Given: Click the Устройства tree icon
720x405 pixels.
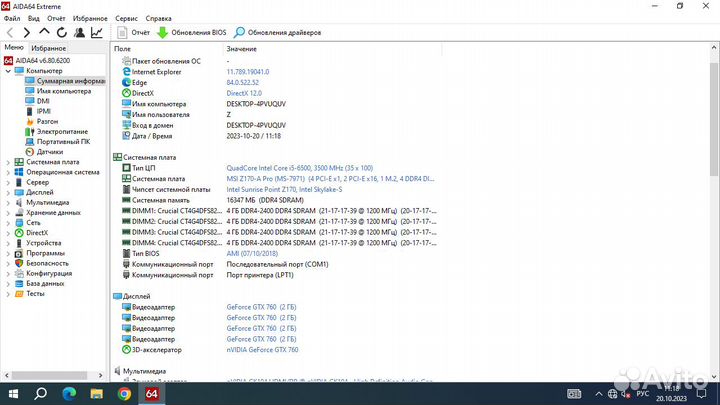Looking at the screenshot, I should click(19, 243).
